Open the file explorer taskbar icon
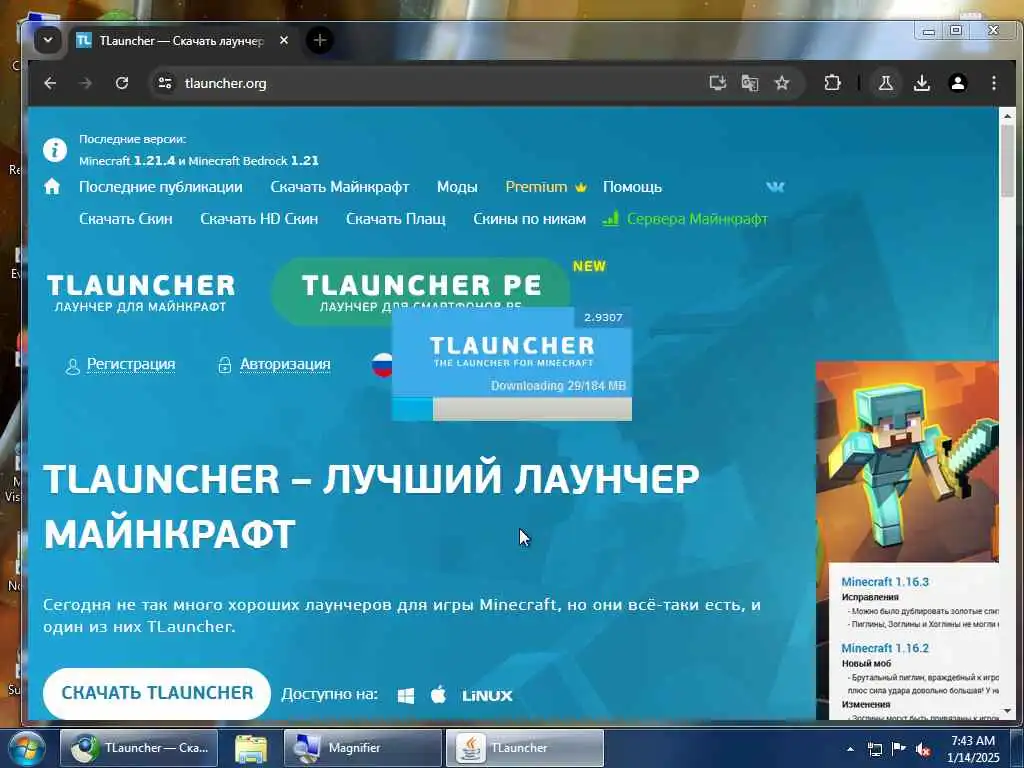Screen dimensions: 1024x768 (251, 748)
